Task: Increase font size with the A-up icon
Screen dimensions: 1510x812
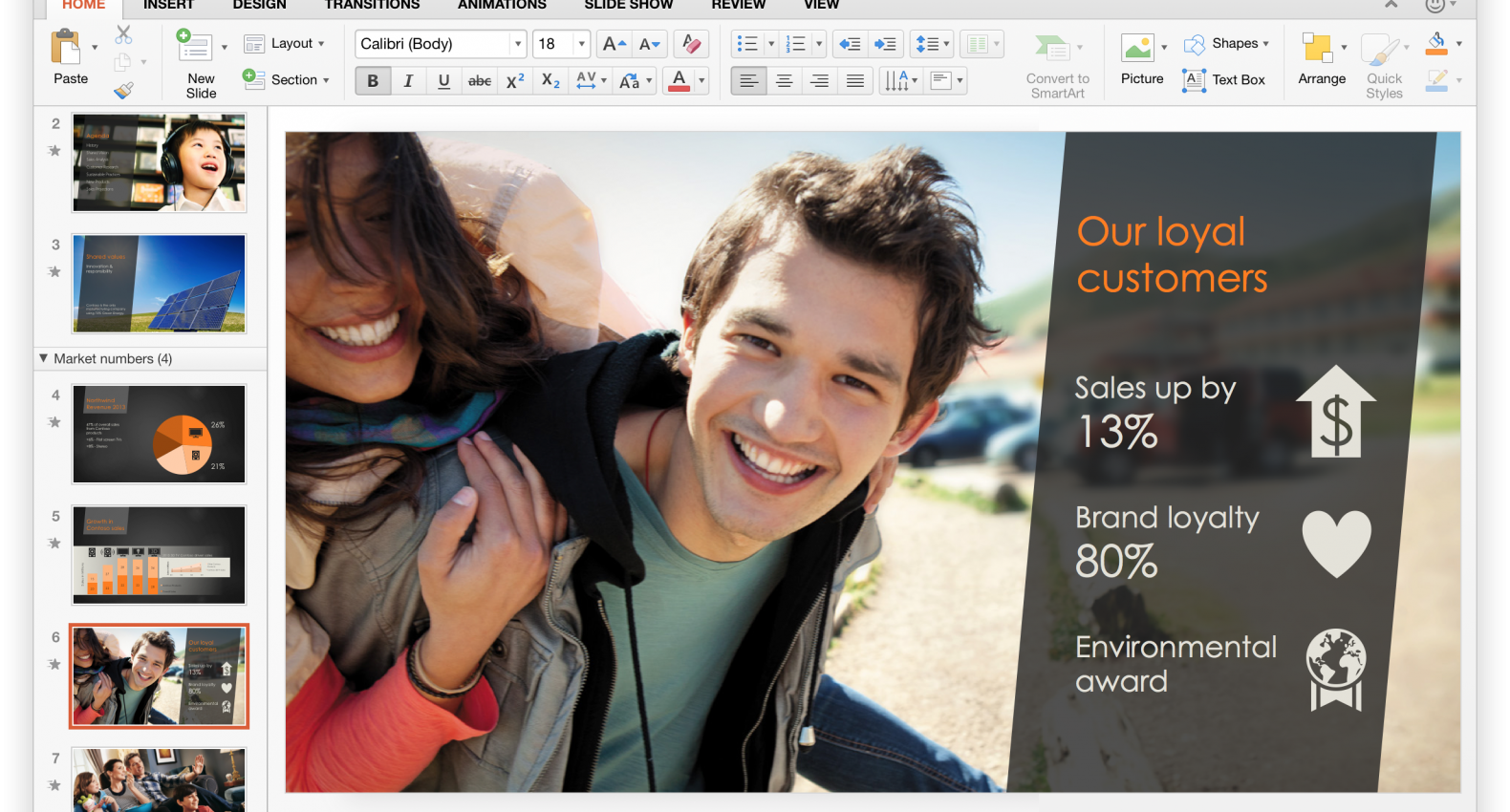Action: coord(614,44)
